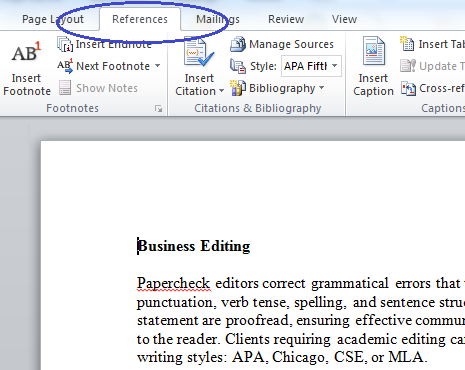Click the citation Style icon
Viewport: 465px width, 370px height.
pyautogui.click(x=238, y=66)
